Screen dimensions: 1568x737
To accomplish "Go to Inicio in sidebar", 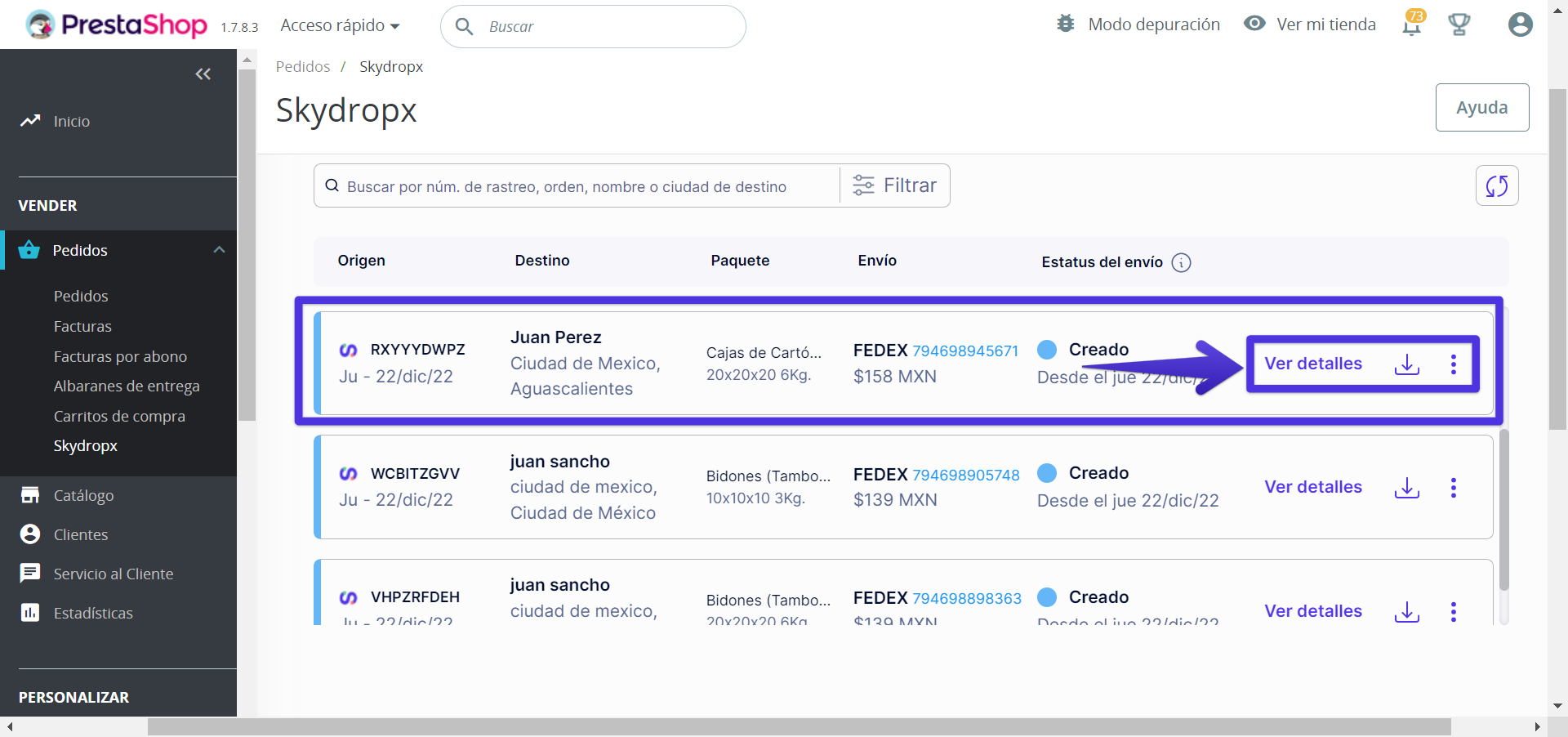I will (x=72, y=121).
